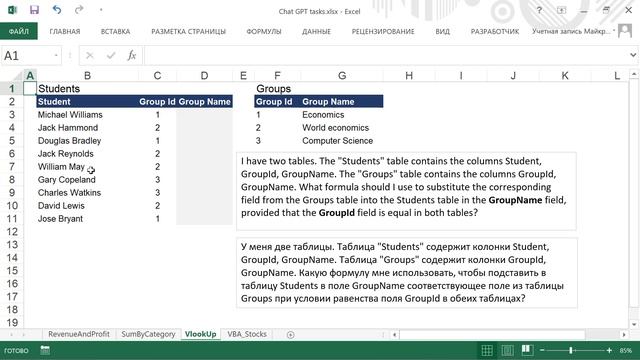Viewport: 640px width, 360px height.
Task: Open the РАЗМЕТКА СТРАНИЦЫ tab
Action: [x=189, y=31]
